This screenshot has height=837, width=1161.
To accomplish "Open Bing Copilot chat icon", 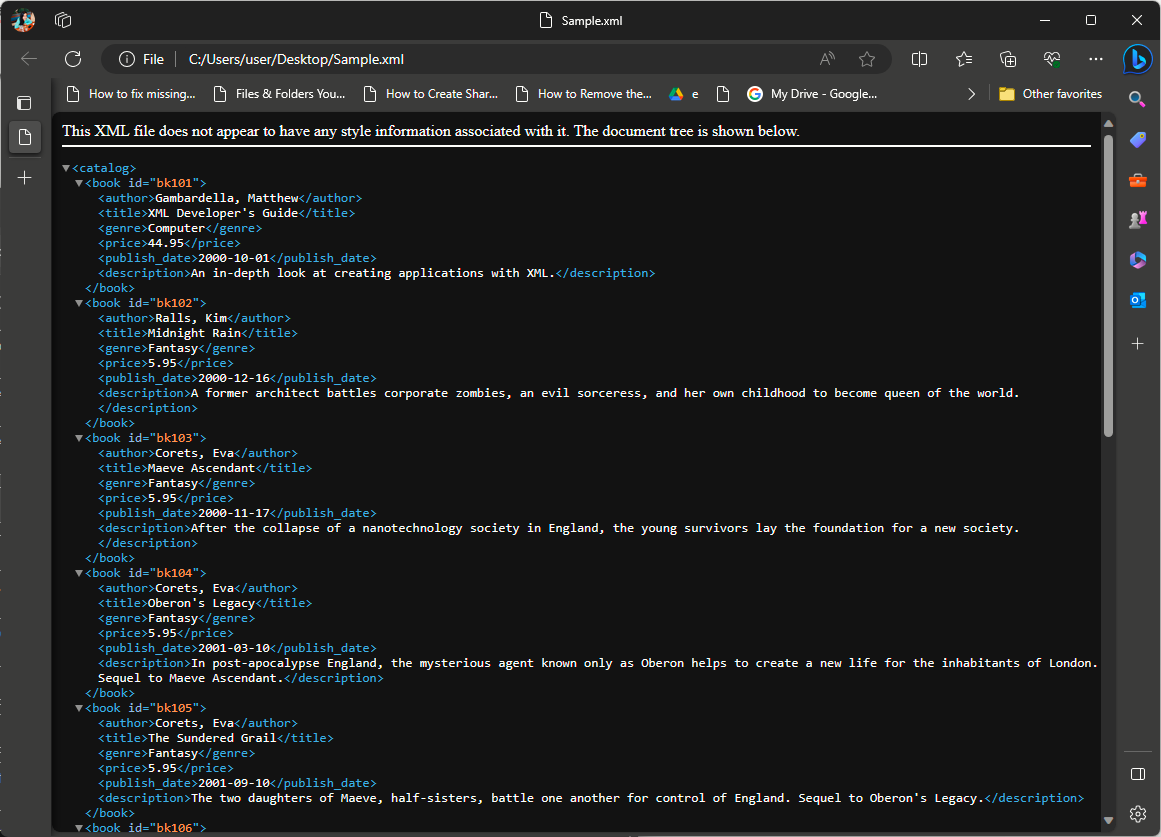I will [x=1137, y=60].
